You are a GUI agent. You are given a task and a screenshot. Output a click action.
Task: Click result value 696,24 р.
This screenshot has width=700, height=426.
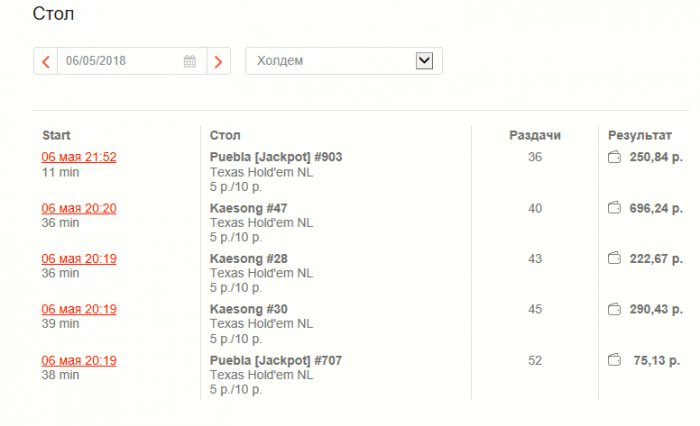[x=656, y=209]
